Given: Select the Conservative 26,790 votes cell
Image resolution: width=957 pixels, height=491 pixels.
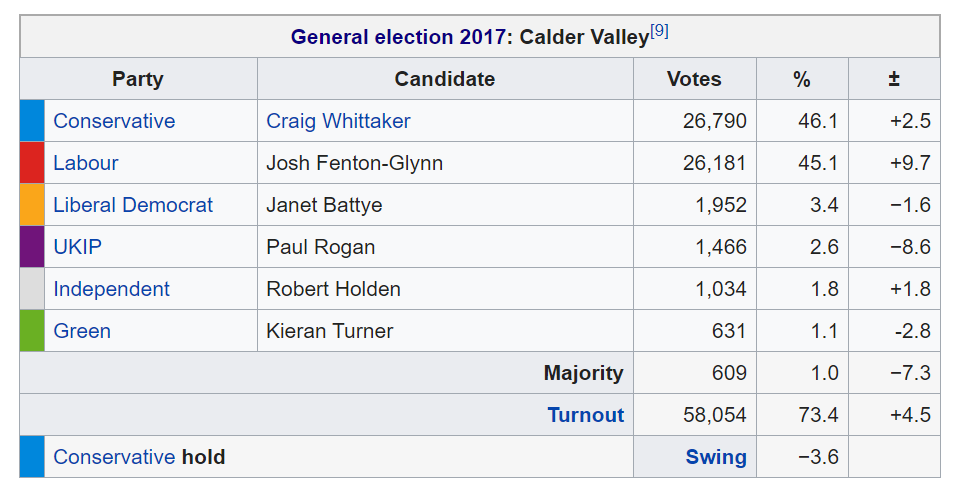Looking at the screenshot, I should pyautogui.click(x=714, y=121).
